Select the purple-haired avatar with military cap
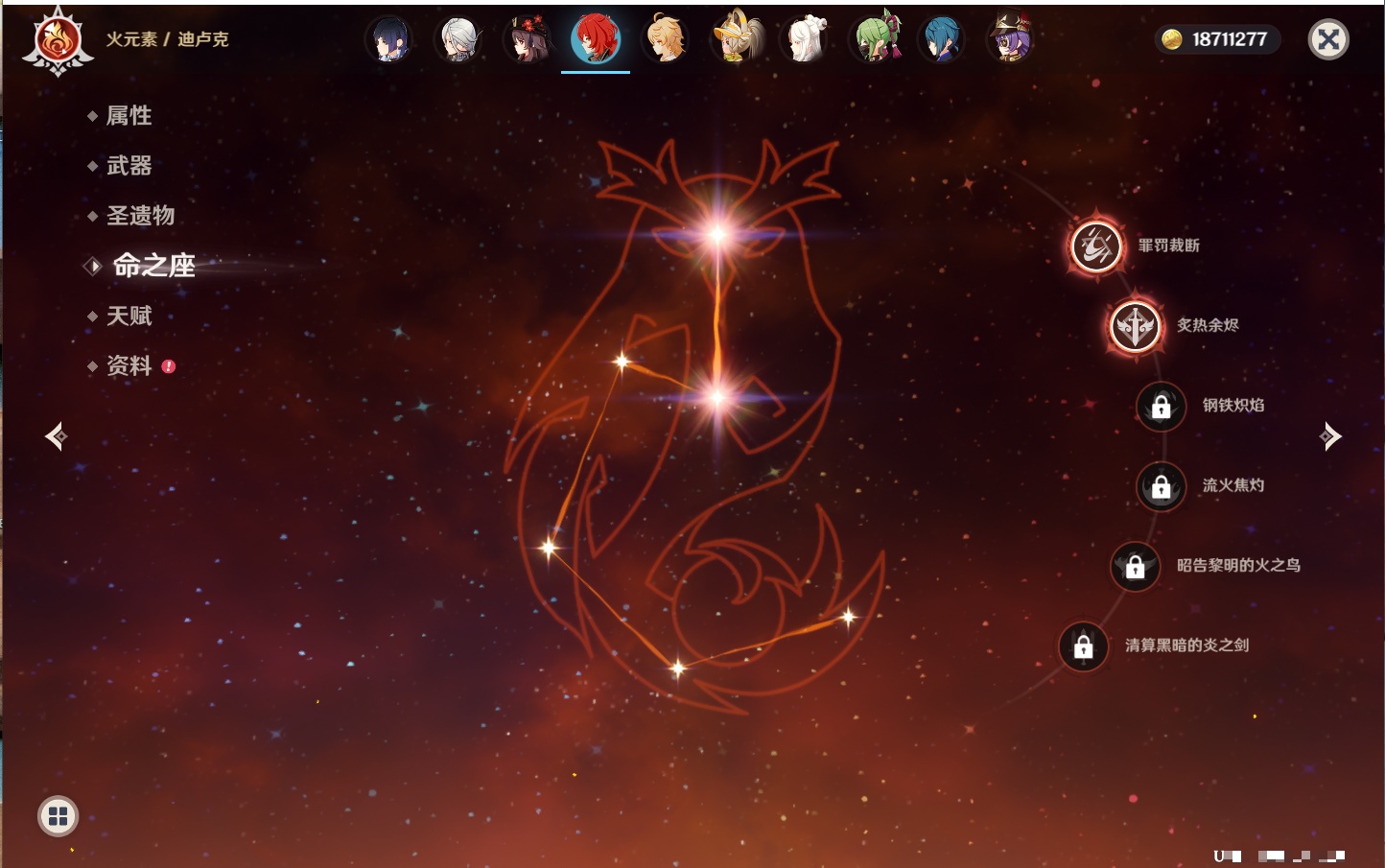Screen dimensions: 1385x868 click(x=1011, y=39)
